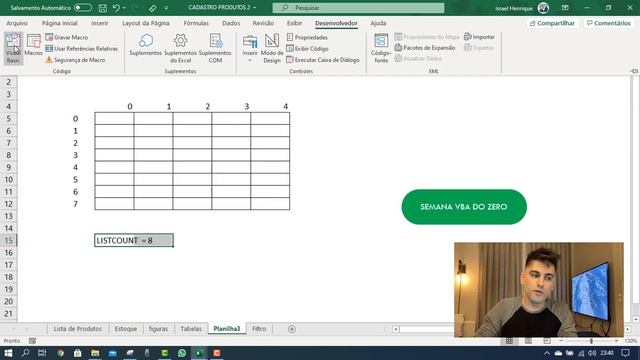This screenshot has height=360, width=640.
Task: Click the Undo arrow
Action: tap(116, 8)
